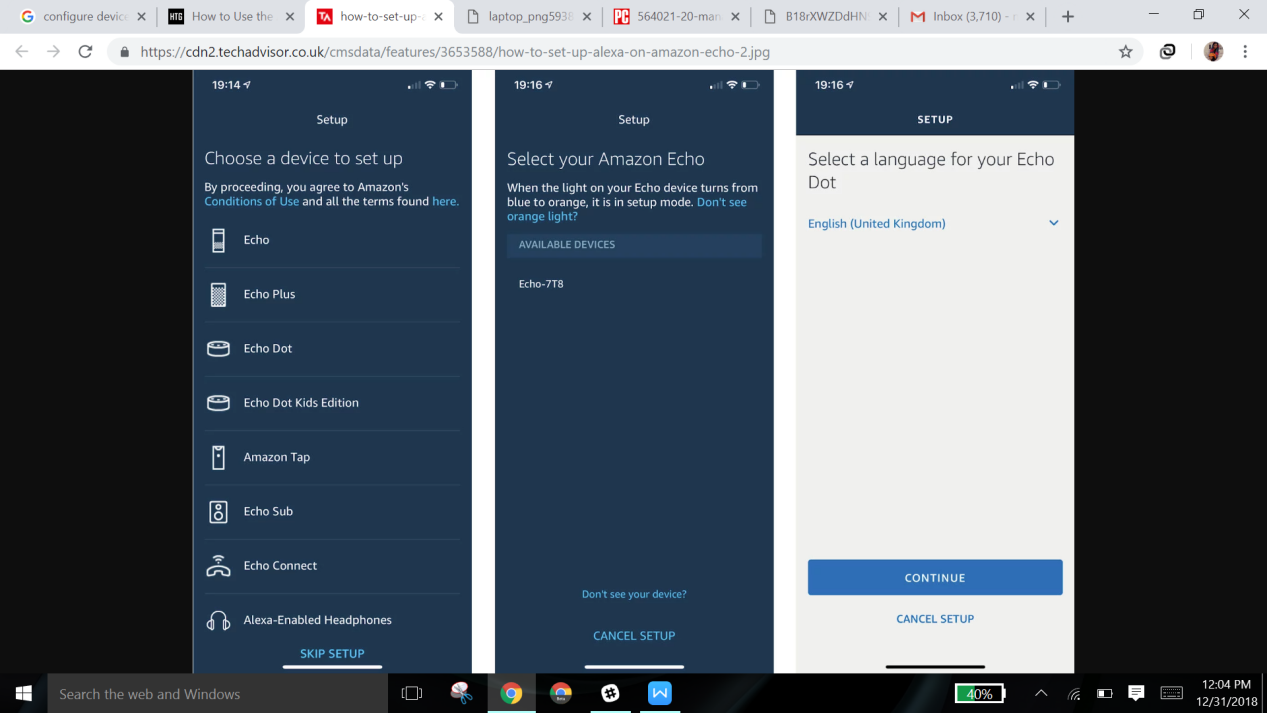Click the Echo Plus device icon
Screen dimensions: 1267x713
click(218, 294)
